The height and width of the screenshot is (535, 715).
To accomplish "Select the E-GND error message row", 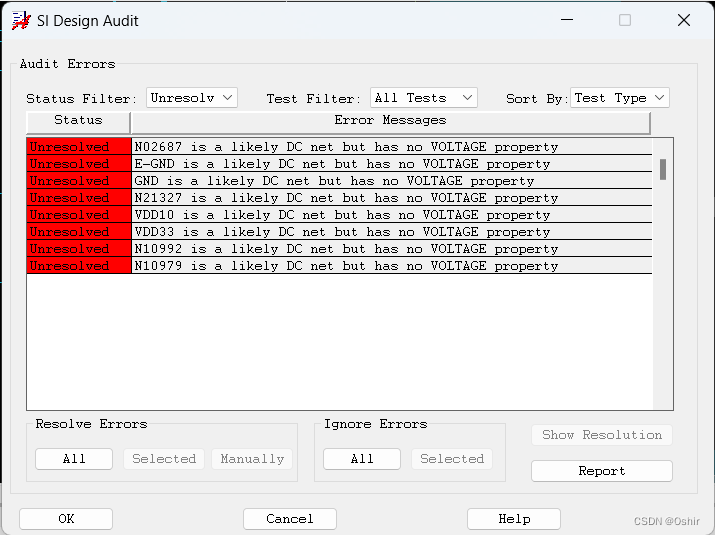I will pos(342,164).
